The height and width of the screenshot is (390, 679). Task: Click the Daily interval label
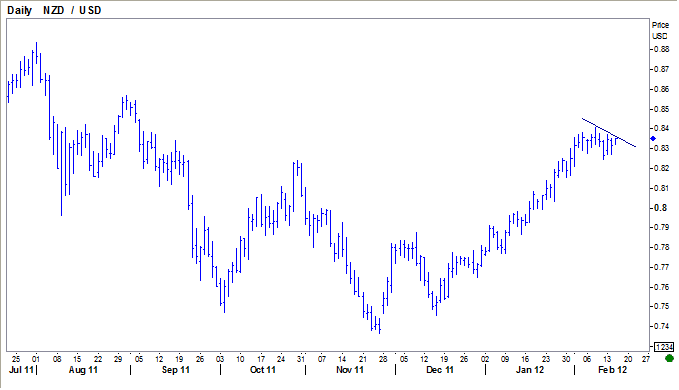[19, 10]
